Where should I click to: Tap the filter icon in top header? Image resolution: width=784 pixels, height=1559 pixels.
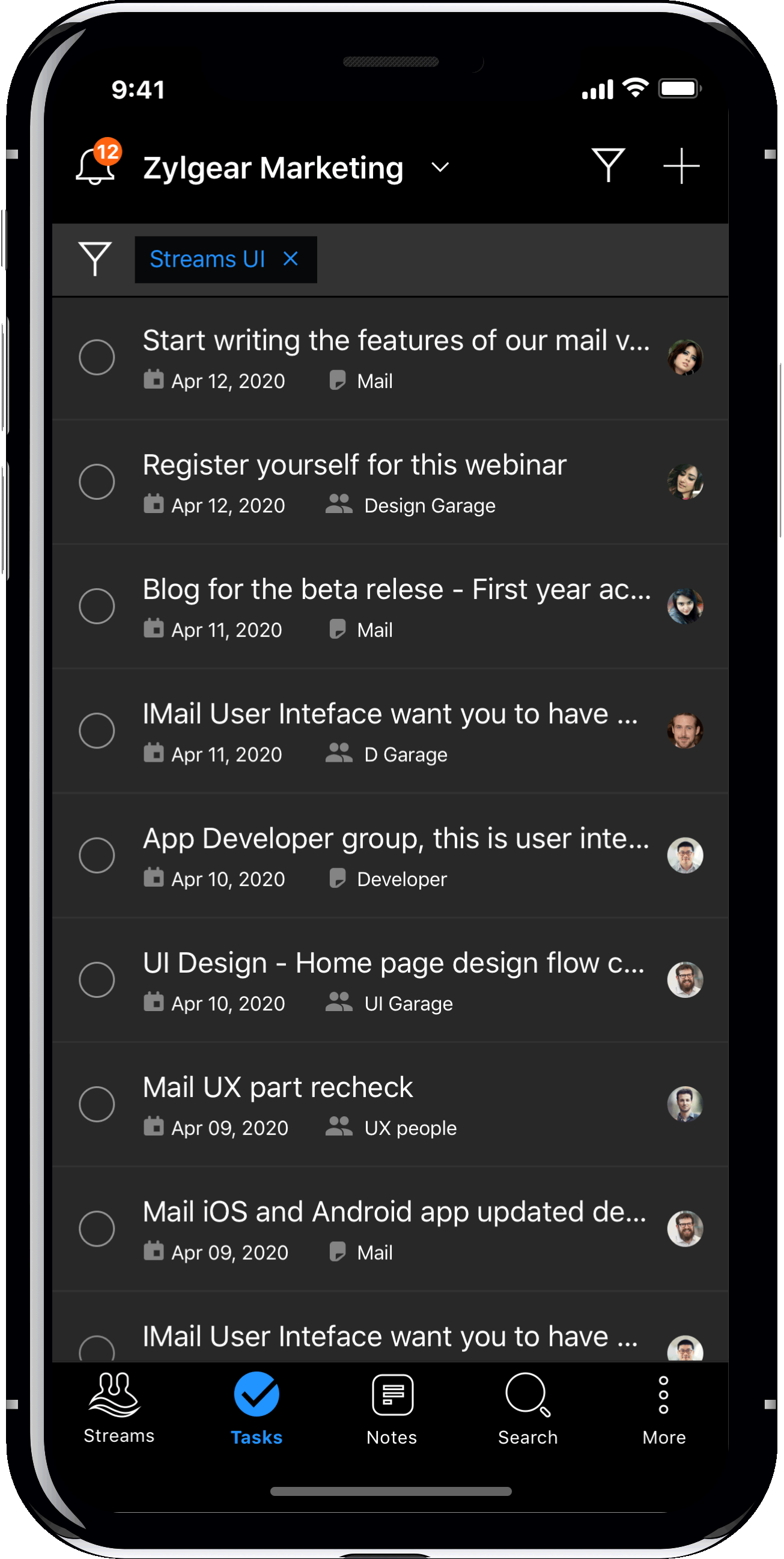[x=608, y=165]
